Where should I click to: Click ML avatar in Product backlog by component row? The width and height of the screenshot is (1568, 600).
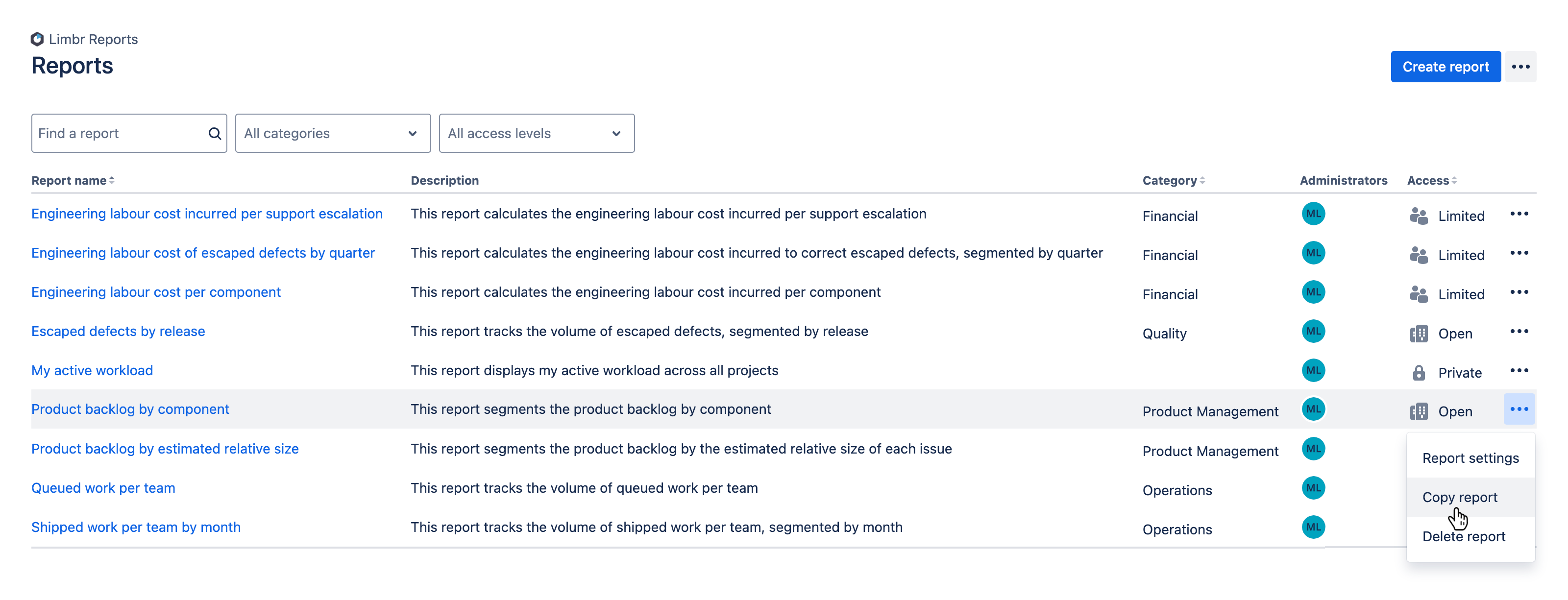point(1313,409)
